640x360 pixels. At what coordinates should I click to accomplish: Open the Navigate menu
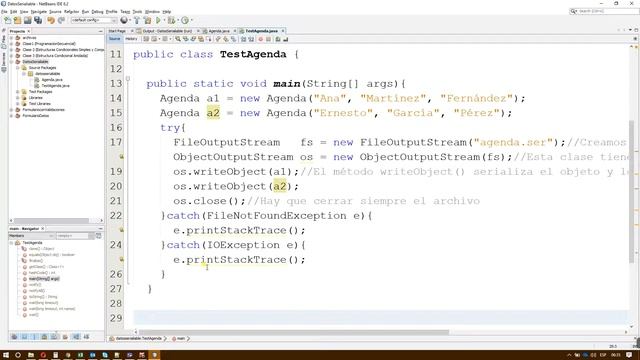39,11
